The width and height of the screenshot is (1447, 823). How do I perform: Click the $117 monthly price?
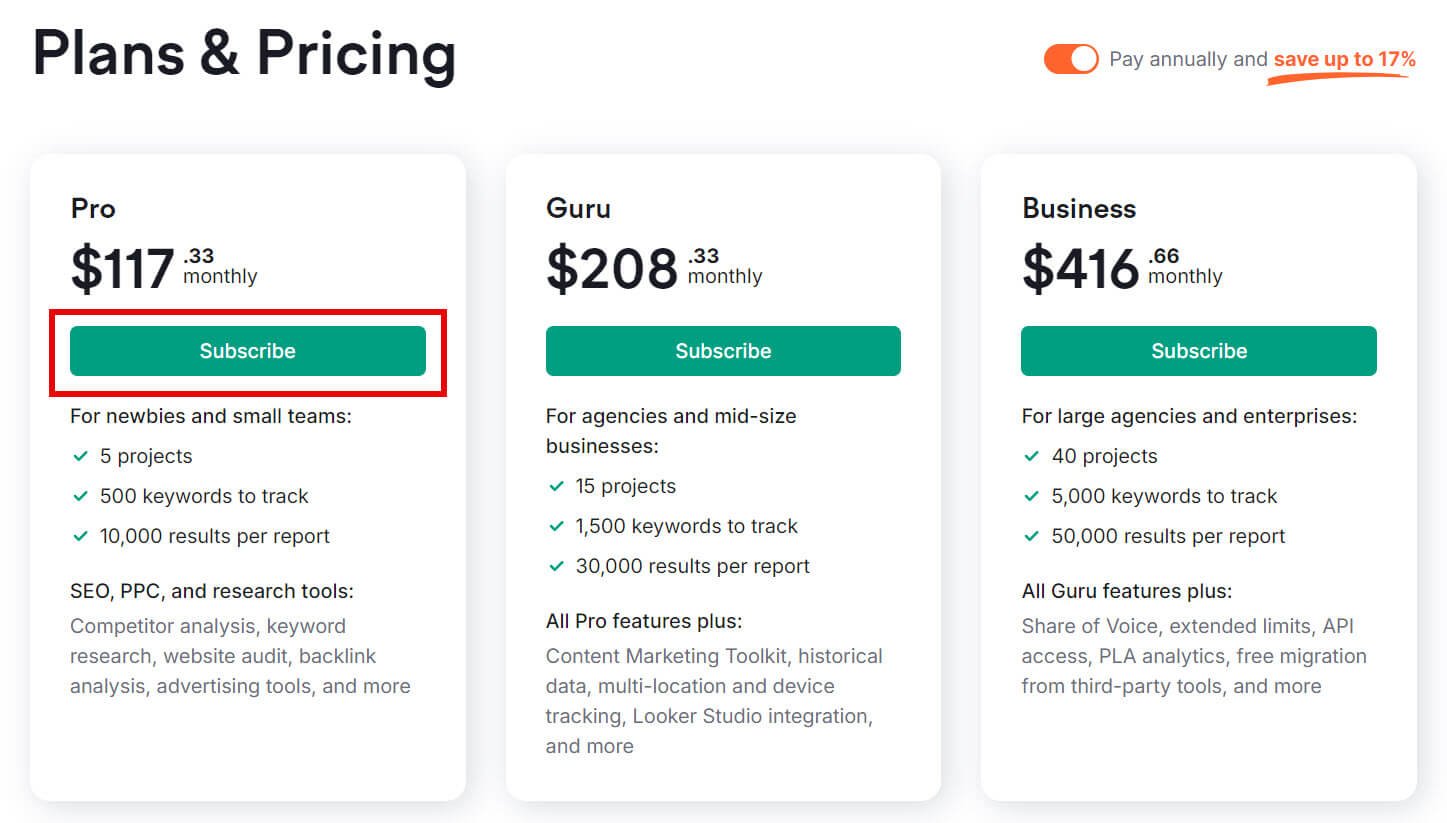(x=123, y=269)
